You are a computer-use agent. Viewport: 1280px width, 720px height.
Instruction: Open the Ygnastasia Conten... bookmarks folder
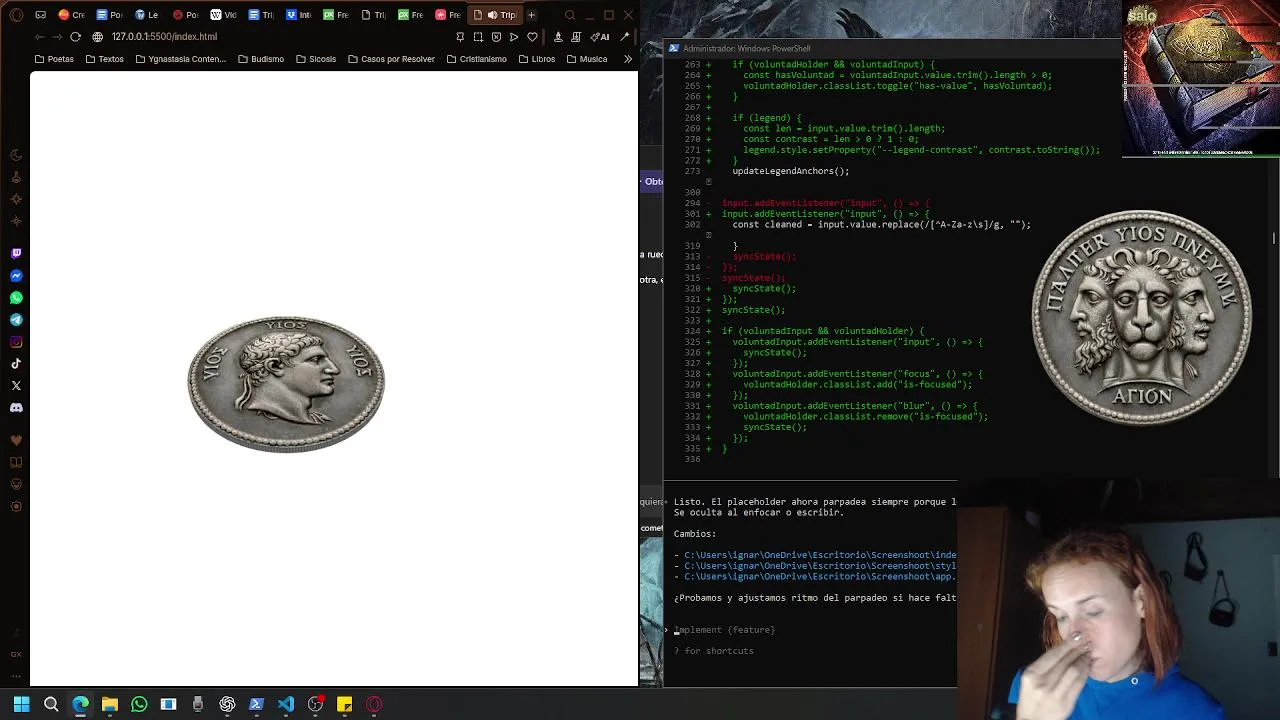[180, 59]
